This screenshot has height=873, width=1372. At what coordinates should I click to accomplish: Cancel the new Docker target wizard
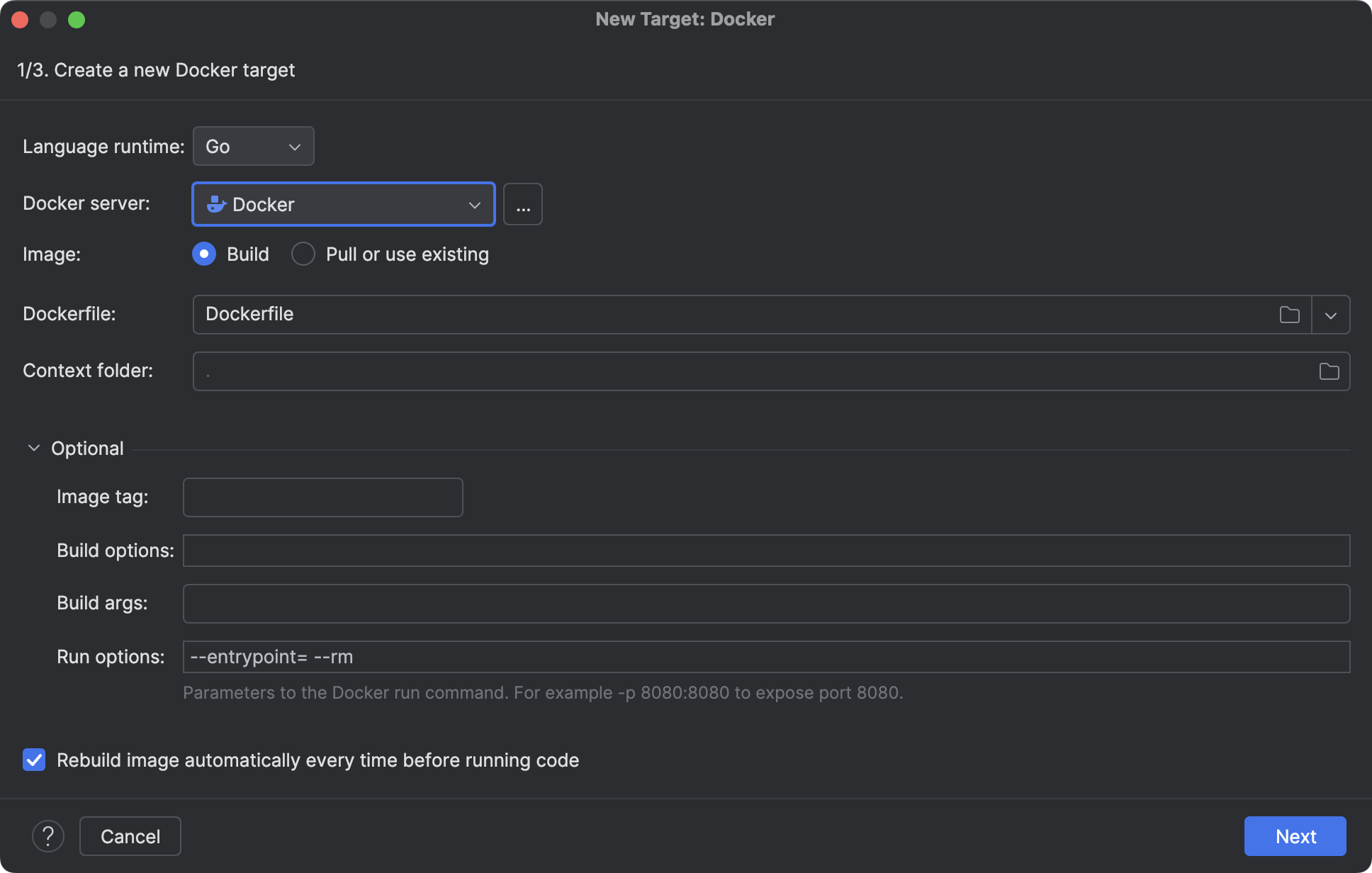click(130, 836)
